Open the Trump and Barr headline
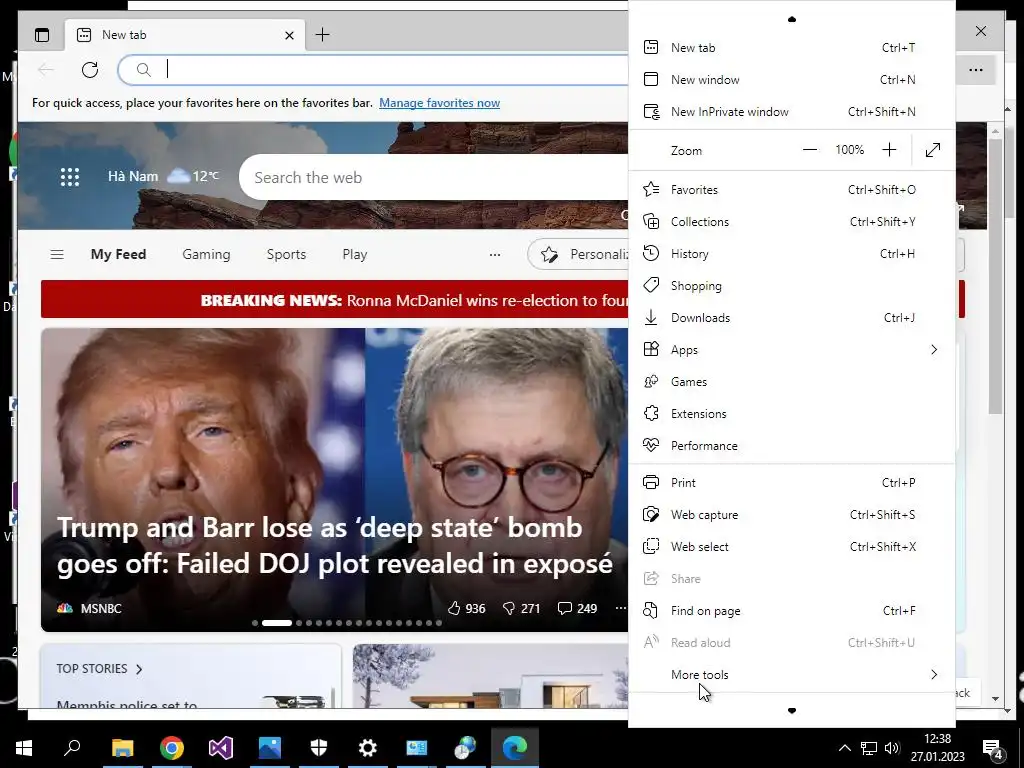This screenshot has width=1024, height=768. tap(334, 545)
